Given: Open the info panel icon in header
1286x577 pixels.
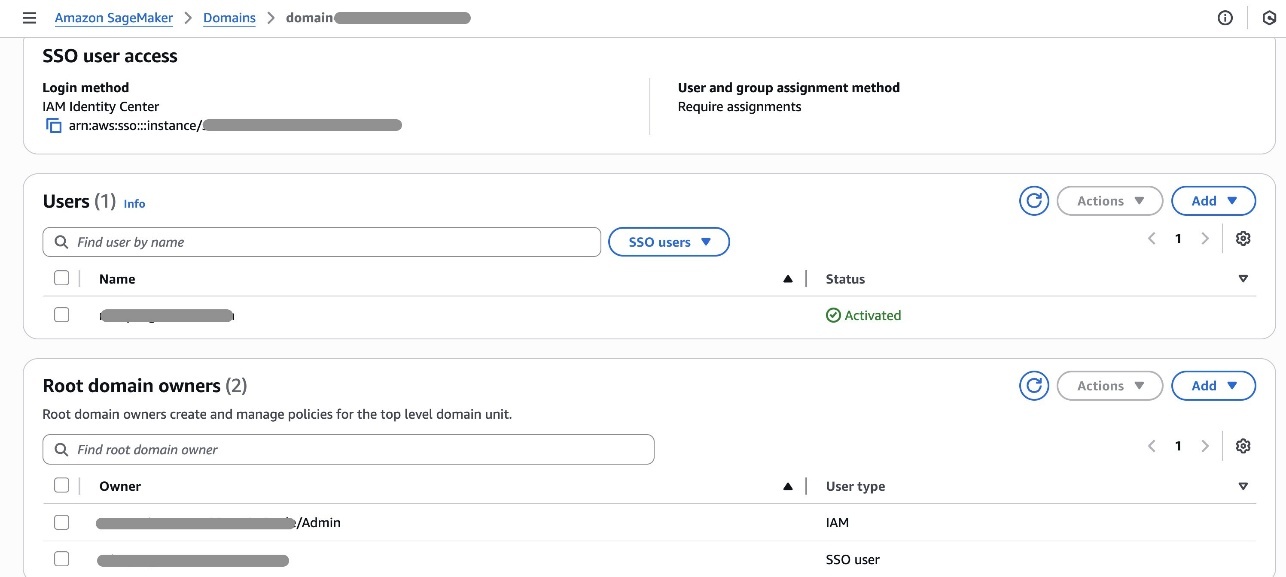Looking at the screenshot, I should click(1225, 18).
